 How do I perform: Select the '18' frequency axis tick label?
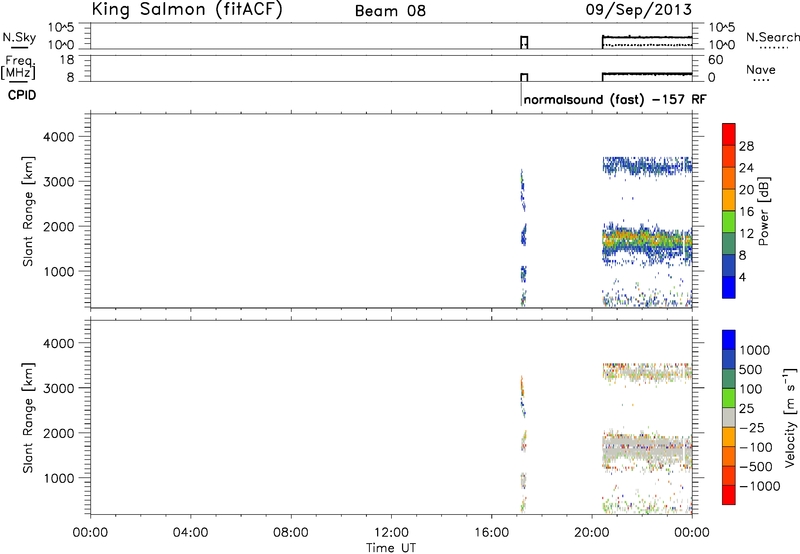[67, 60]
